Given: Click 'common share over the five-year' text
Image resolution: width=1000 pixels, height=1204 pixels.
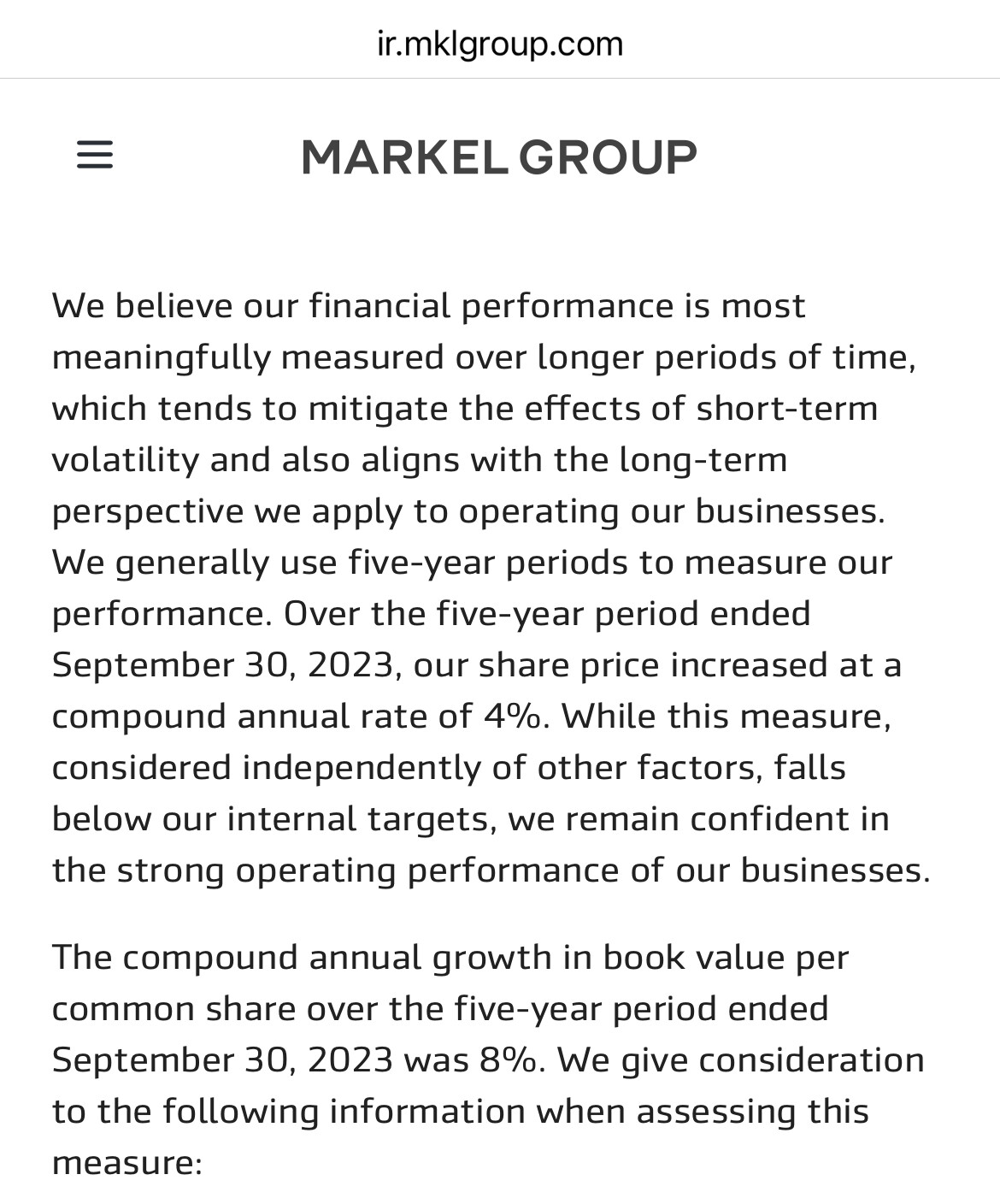Looking at the screenshot, I should (x=326, y=1008).
